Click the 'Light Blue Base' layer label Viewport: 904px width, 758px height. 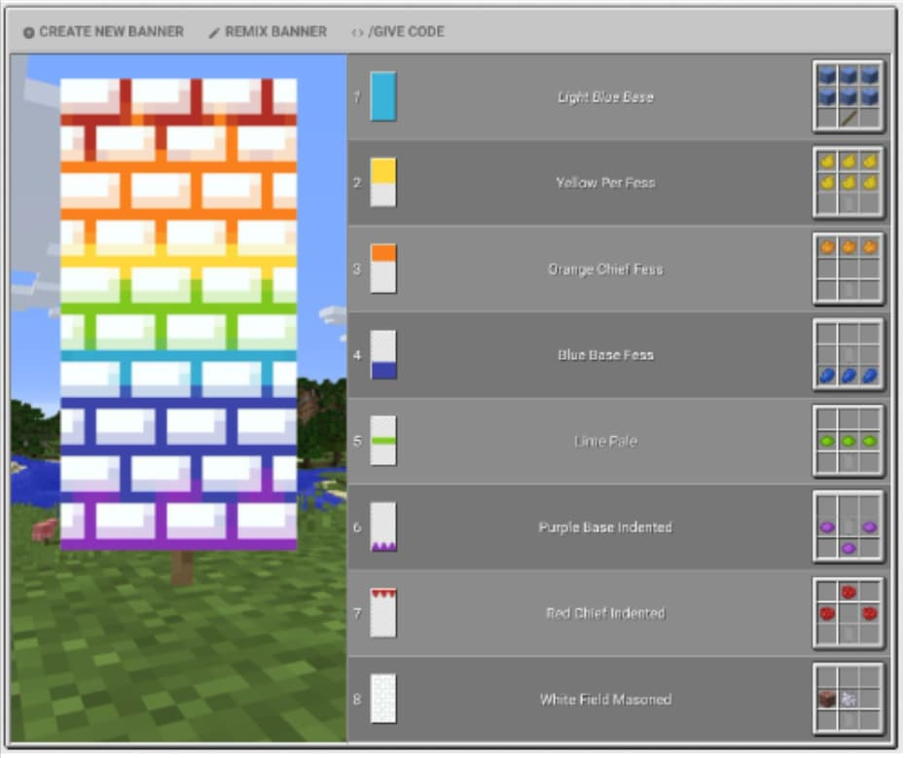(605, 97)
